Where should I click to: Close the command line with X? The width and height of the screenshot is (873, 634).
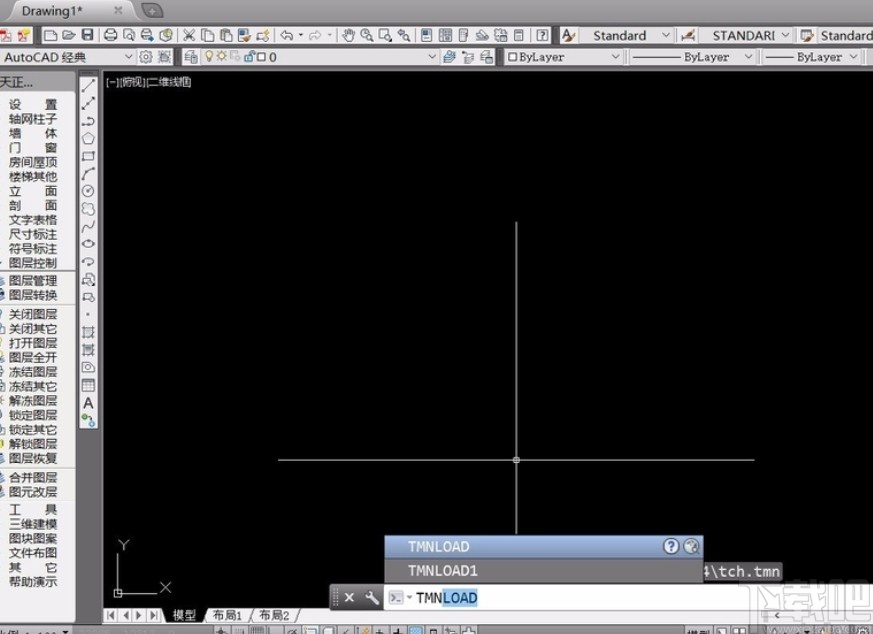(349, 597)
